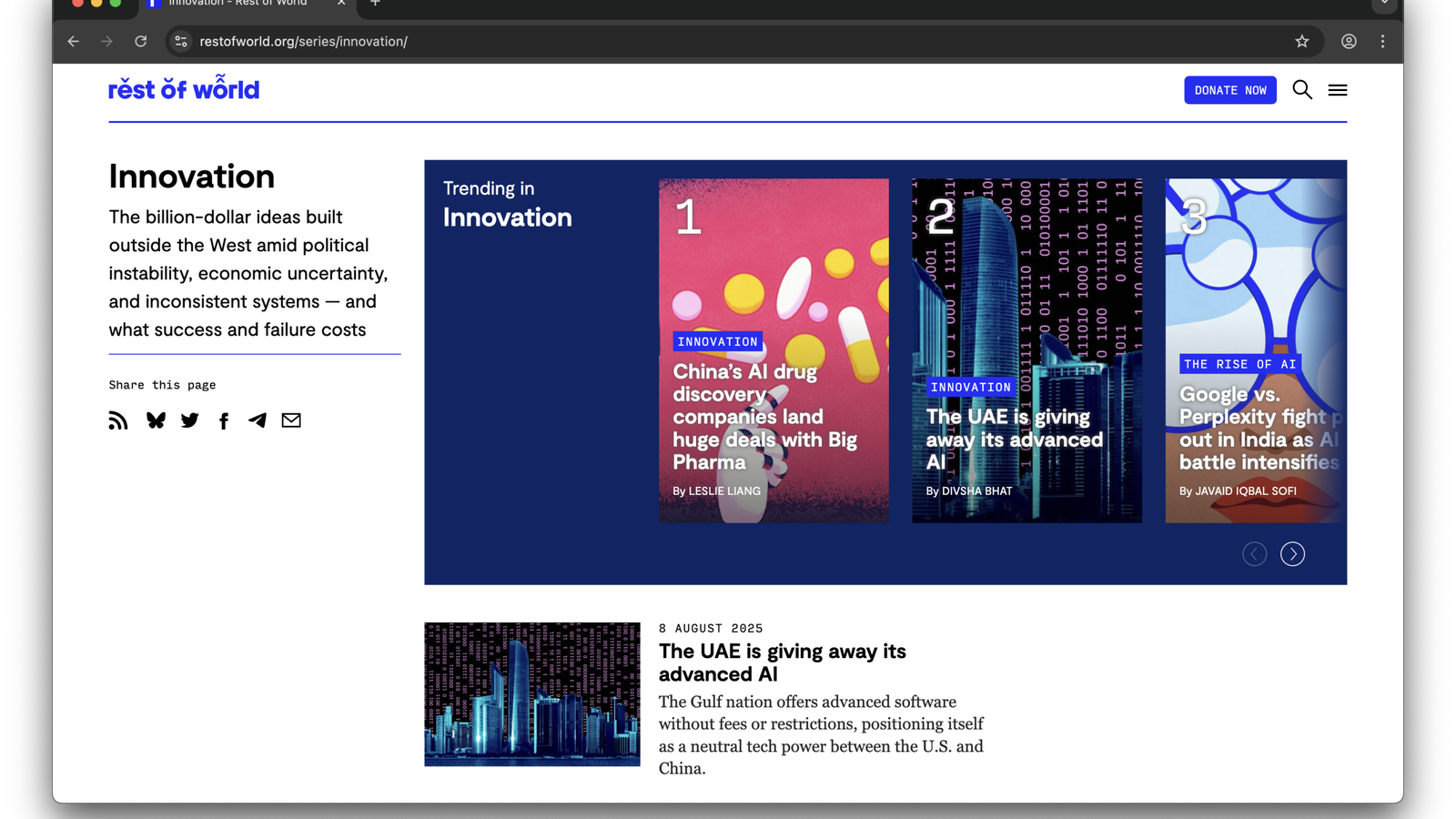Click the Innovation page heading
Viewport: 1456px width, 819px height.
192,177
